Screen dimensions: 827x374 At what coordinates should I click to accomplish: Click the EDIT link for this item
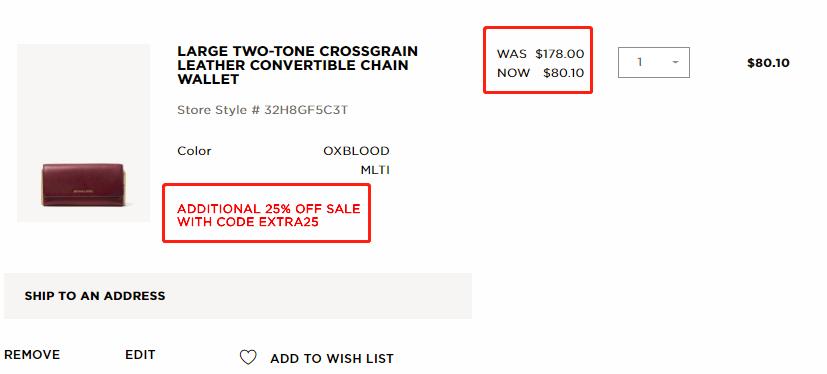point(140,354)
